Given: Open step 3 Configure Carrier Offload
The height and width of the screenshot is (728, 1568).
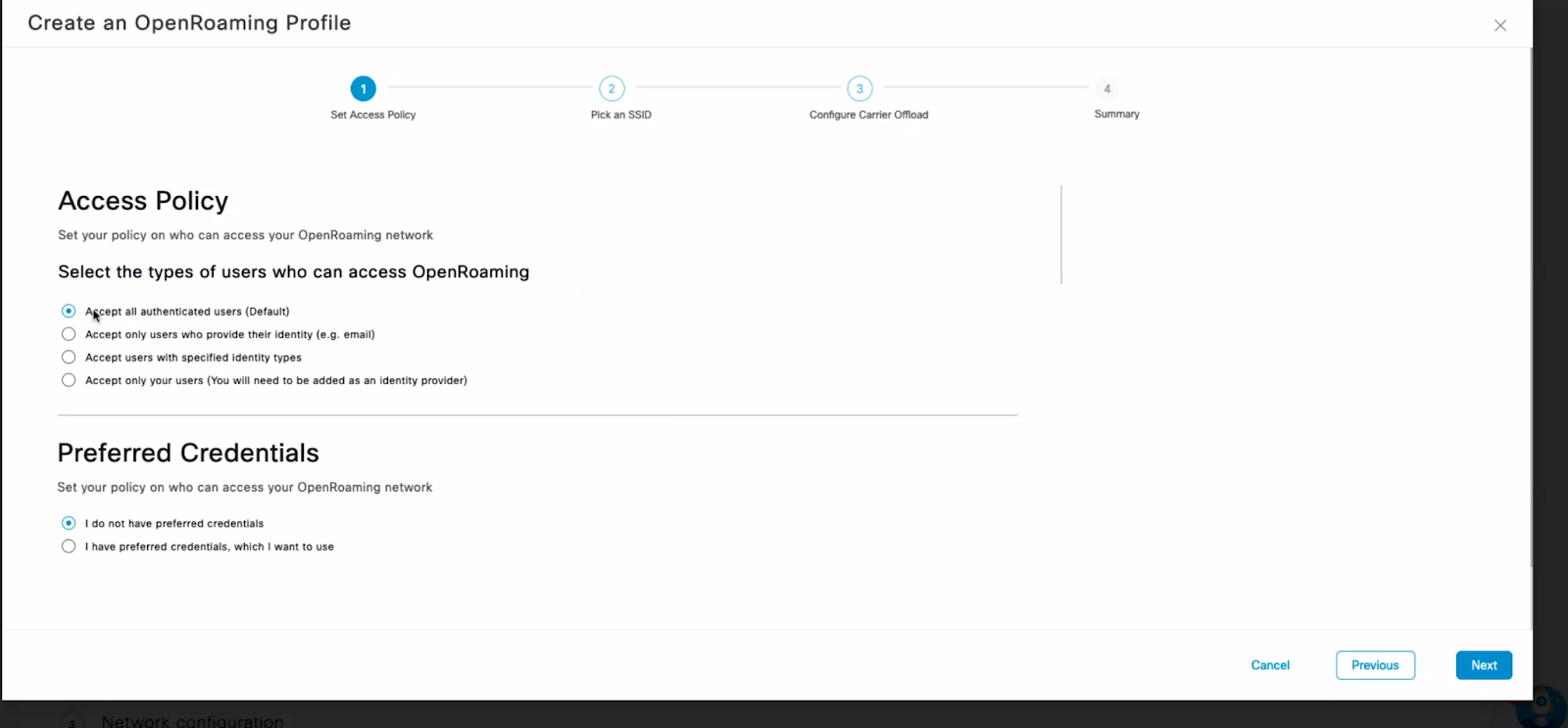Looking at the screenshot, I should 859,88.
